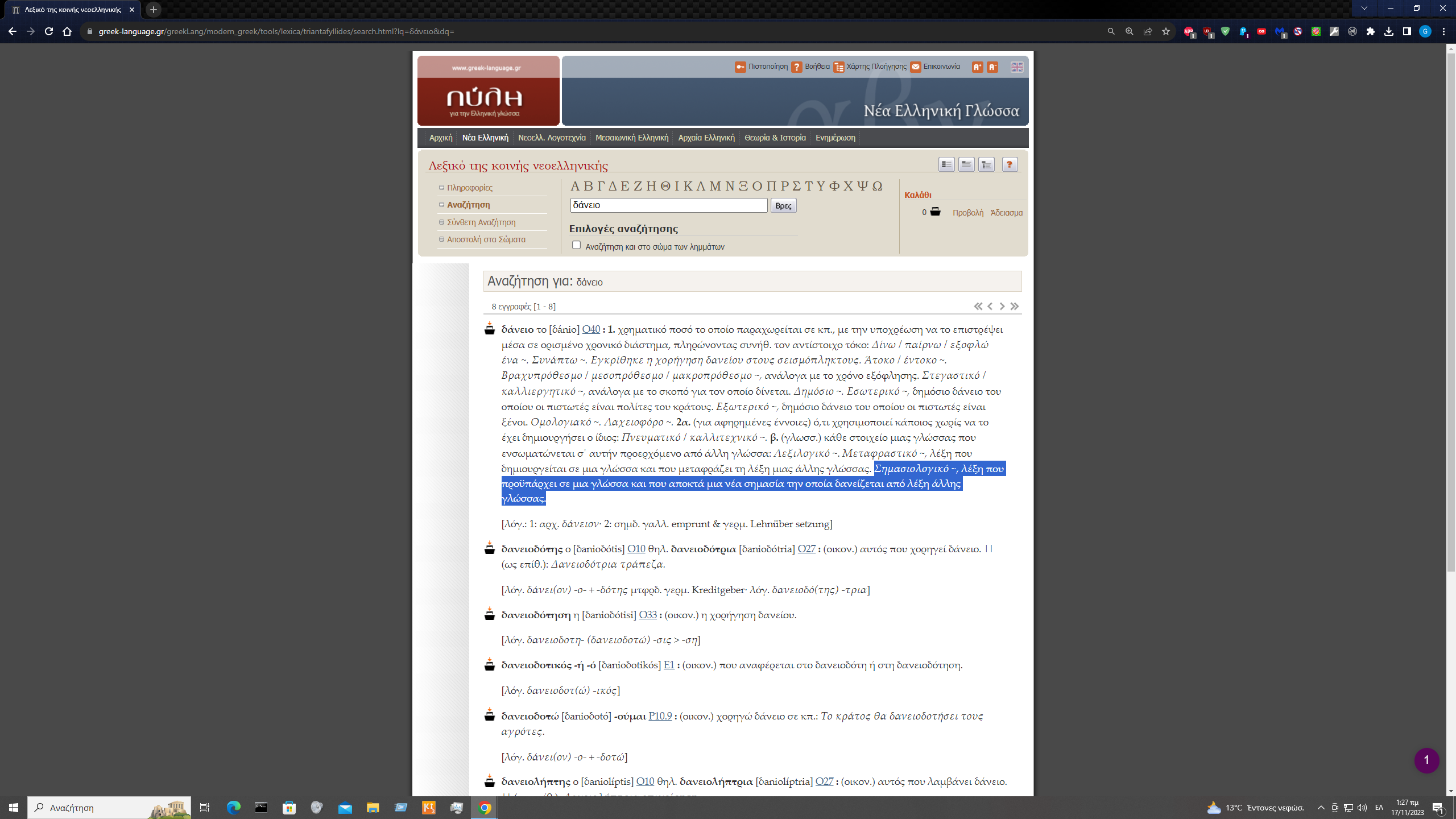Add δανειοδότηση entry to basket icon
The height and width of the screenshot is (819, 1456).
tap(490, 614)
